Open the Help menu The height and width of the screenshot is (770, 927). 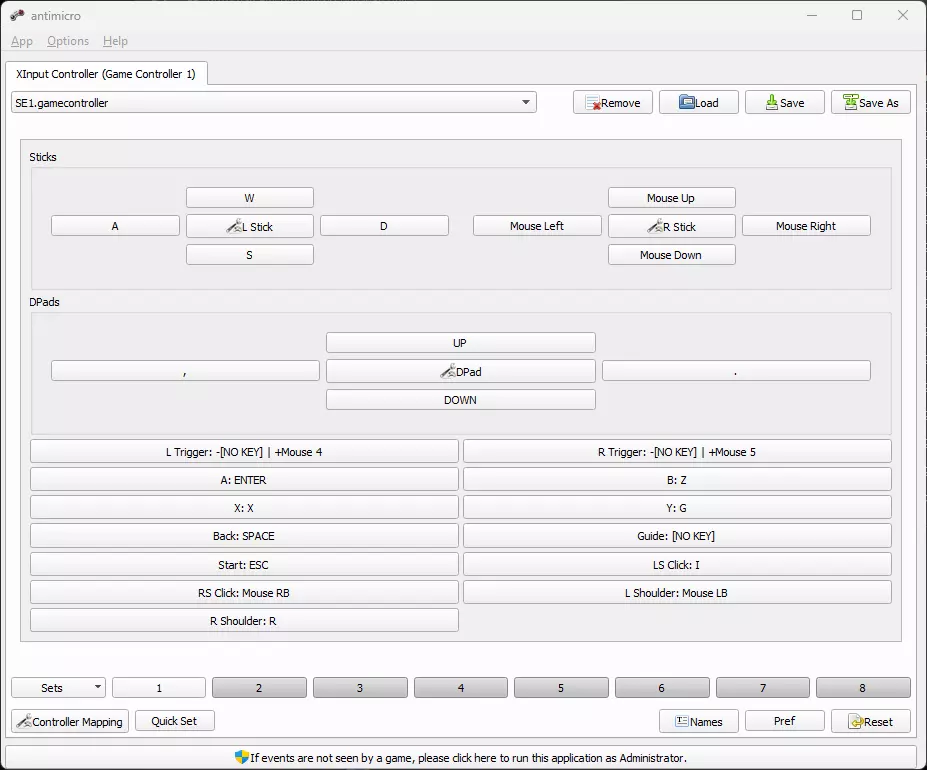(115, 41)
